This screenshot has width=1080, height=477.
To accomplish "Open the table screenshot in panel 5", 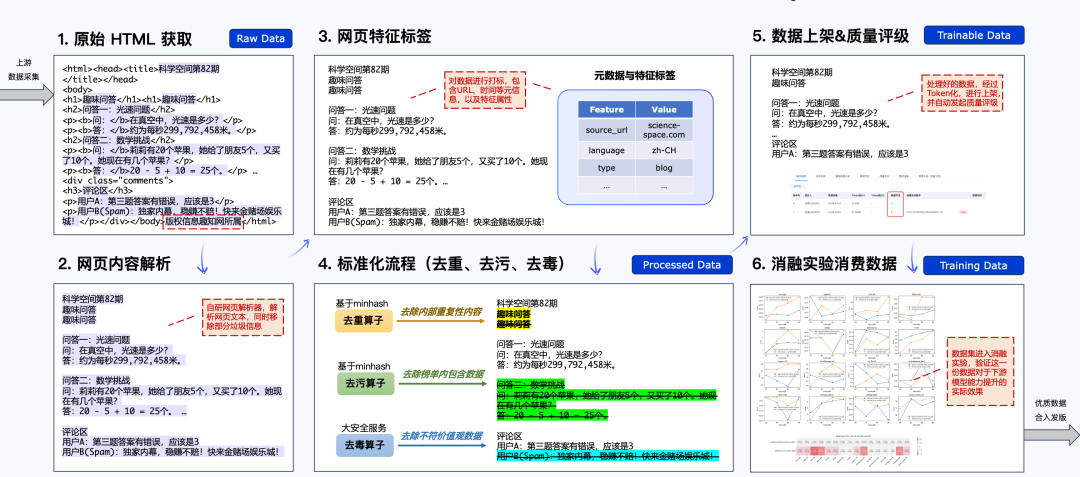I will (x=891, y=195).
